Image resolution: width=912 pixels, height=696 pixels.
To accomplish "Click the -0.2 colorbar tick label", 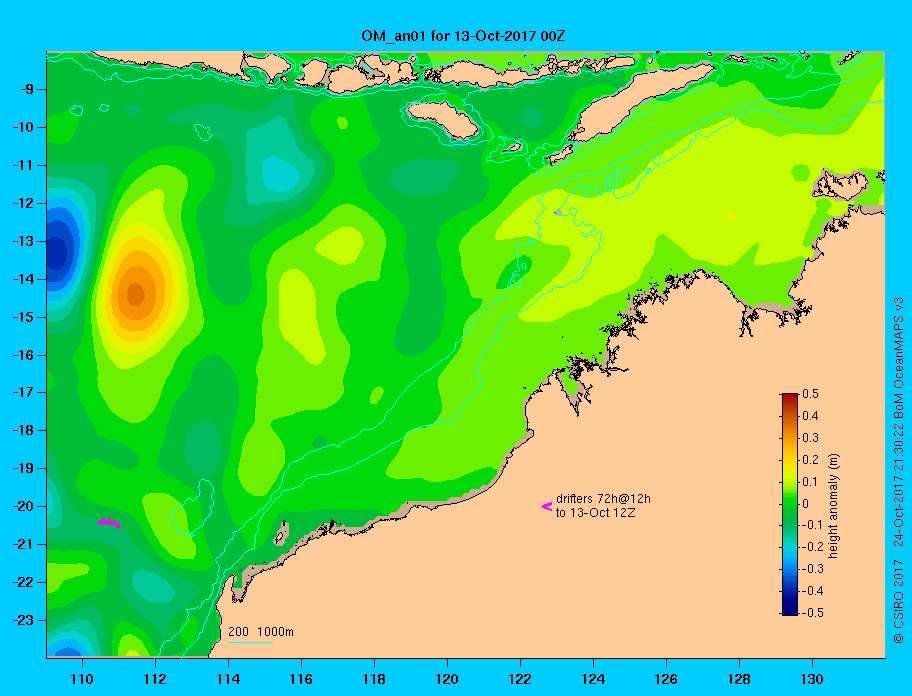I will coord(813,547).
